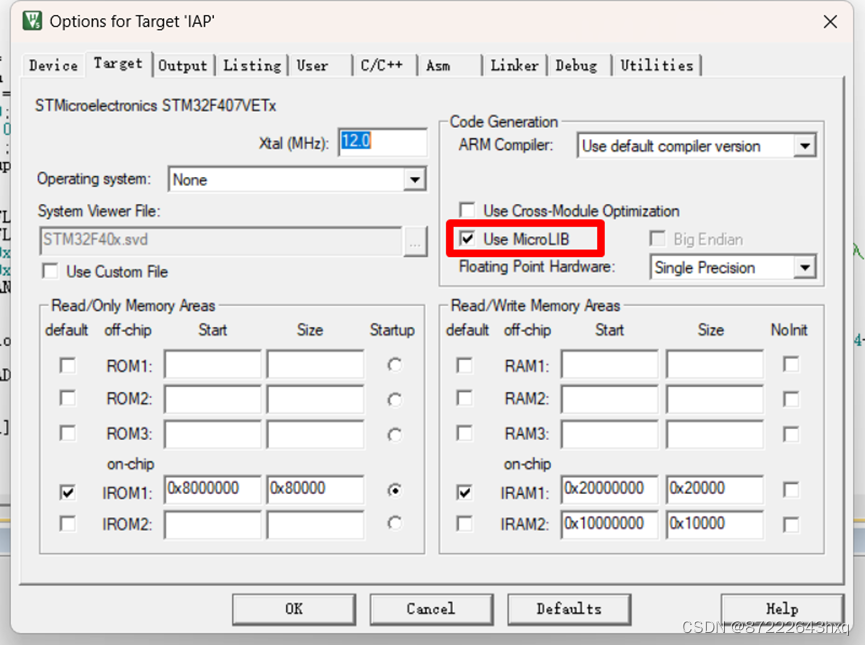Screen dimensions: 865x645
Task: Open the Operating system dropdown
Action: click(414, 180)
